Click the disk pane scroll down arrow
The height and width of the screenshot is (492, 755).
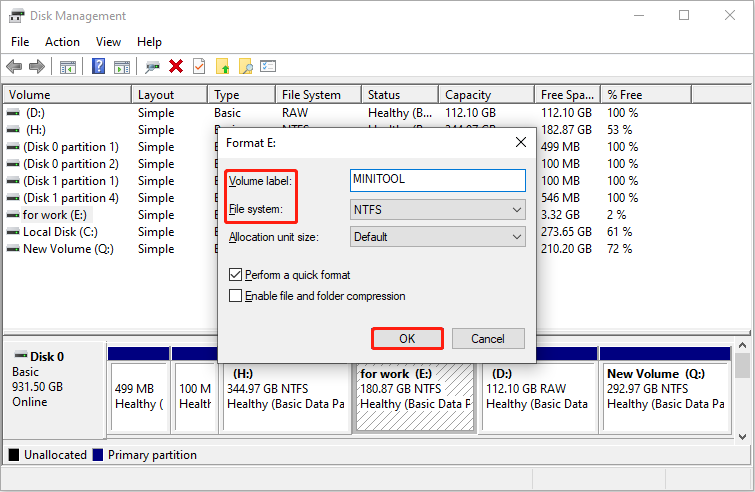tap(742, 437)
